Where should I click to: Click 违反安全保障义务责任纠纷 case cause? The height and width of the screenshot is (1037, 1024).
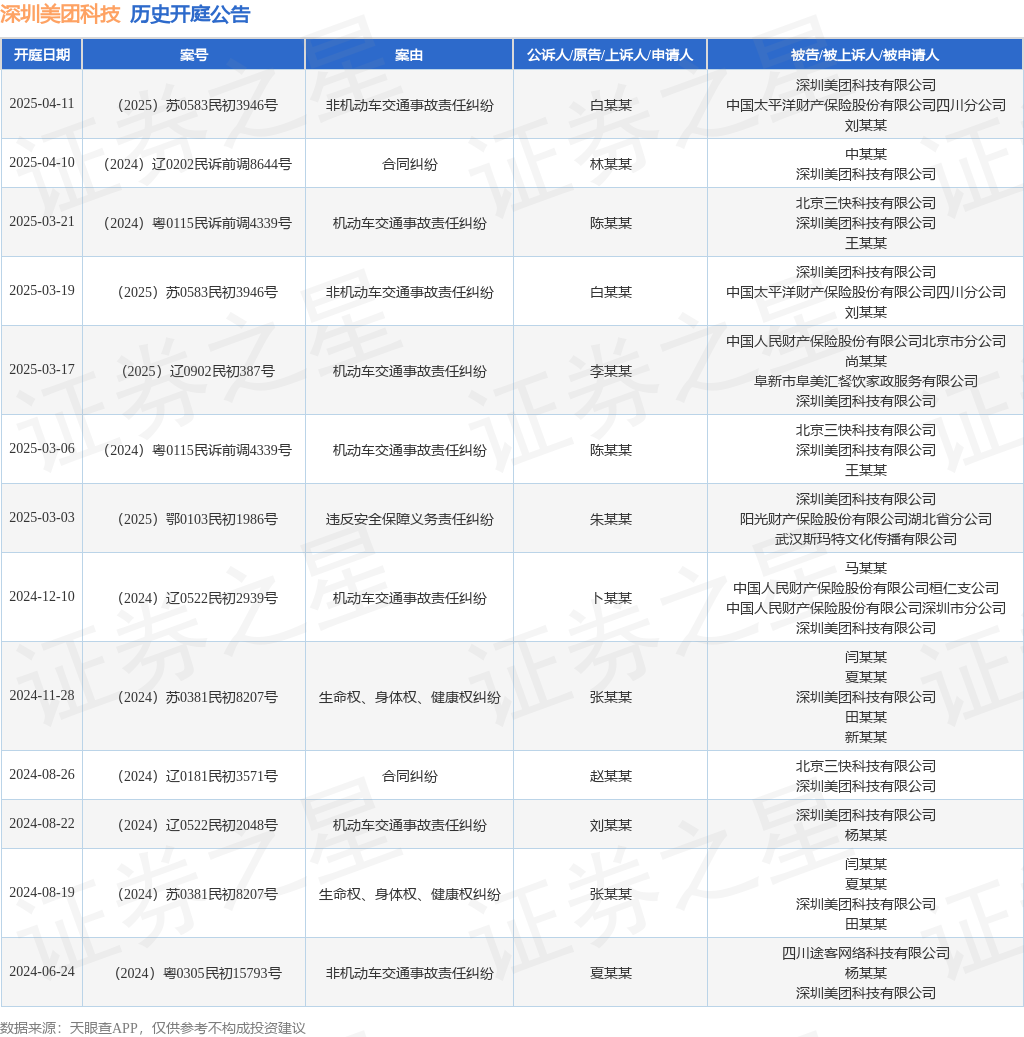click(x=409, y=519)
